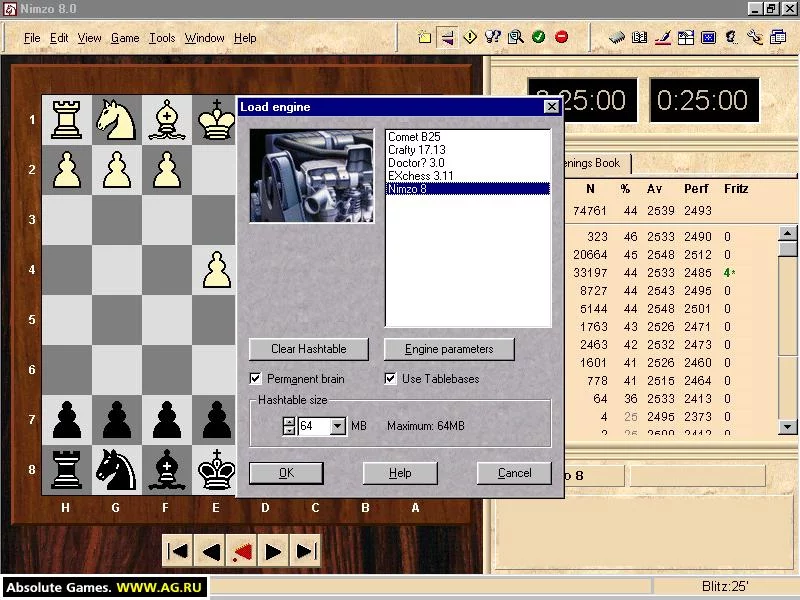The height and width of the screenshot is (600, 800).
Task: Toggle the Use Tablebases checkbox
Action: [x=390, y=379]
